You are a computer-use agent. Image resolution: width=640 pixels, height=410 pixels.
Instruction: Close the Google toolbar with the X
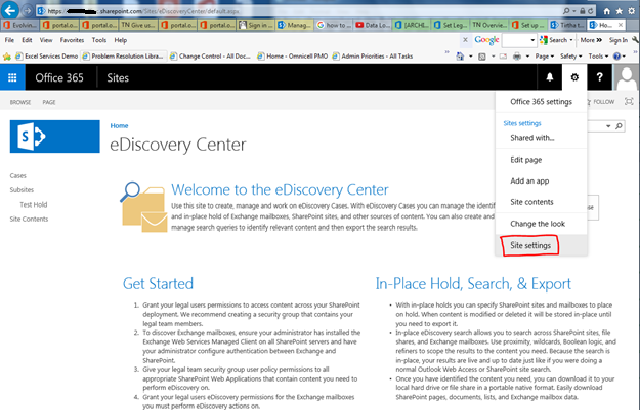465,40
